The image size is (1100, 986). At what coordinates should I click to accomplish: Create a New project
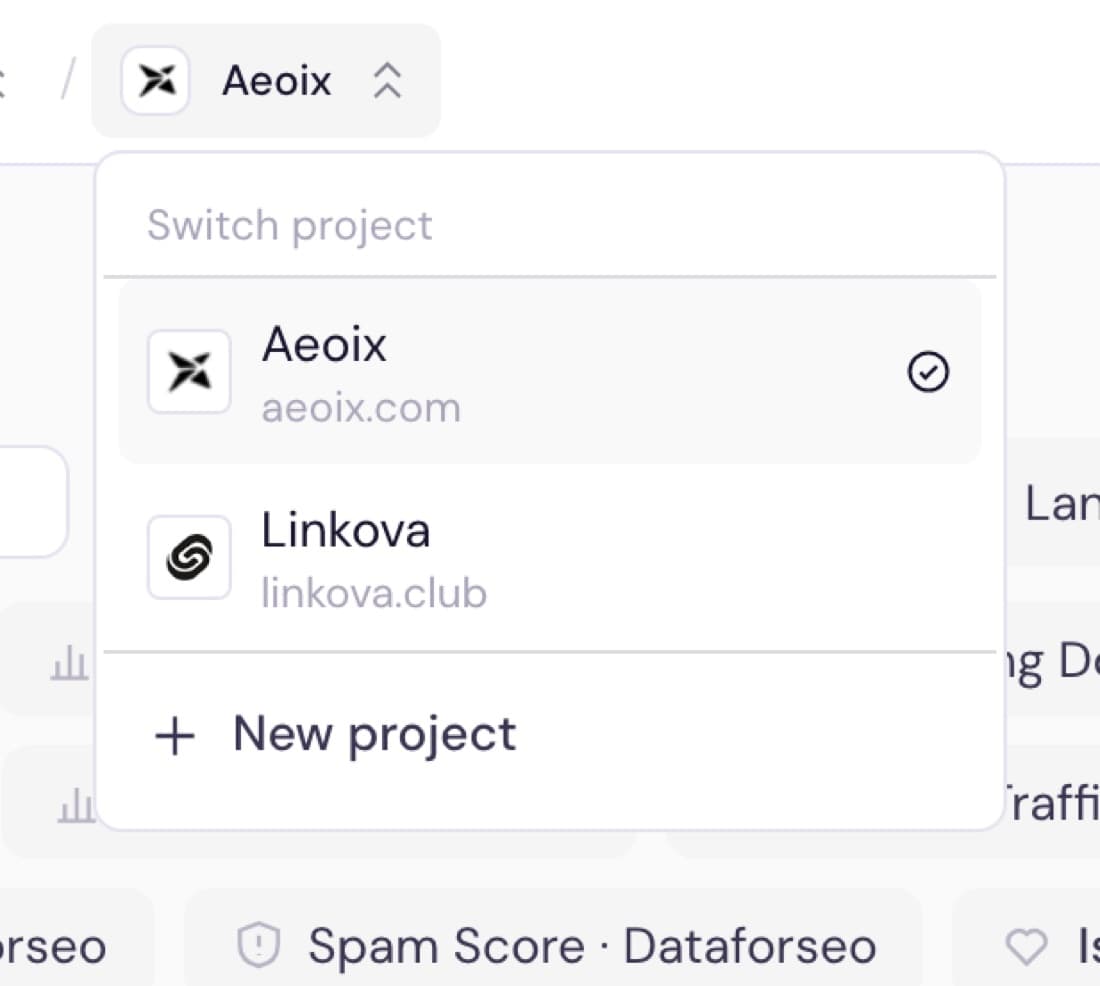coord(550,735)
